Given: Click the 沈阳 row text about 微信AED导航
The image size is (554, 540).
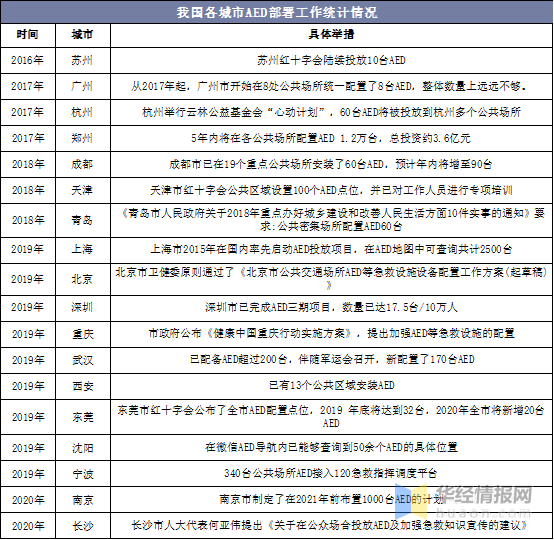Looking at the screenshot, I should coord(331,447).
